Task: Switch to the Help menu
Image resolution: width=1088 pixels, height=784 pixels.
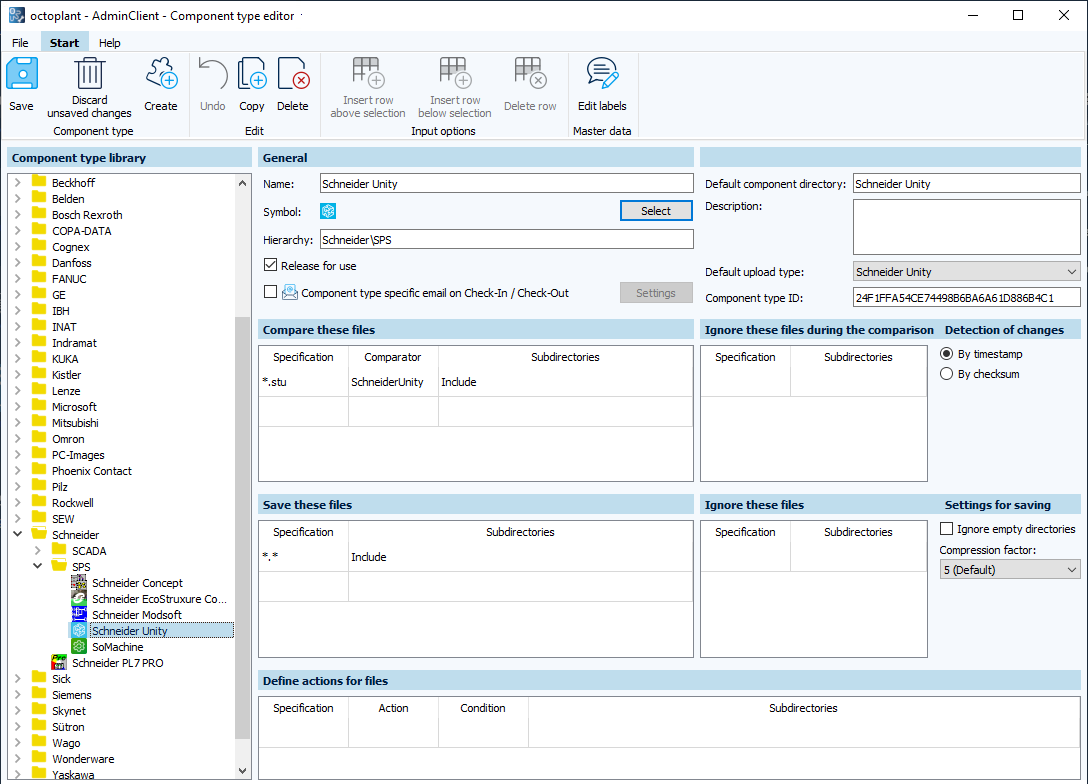Action: tap(109, 42)
